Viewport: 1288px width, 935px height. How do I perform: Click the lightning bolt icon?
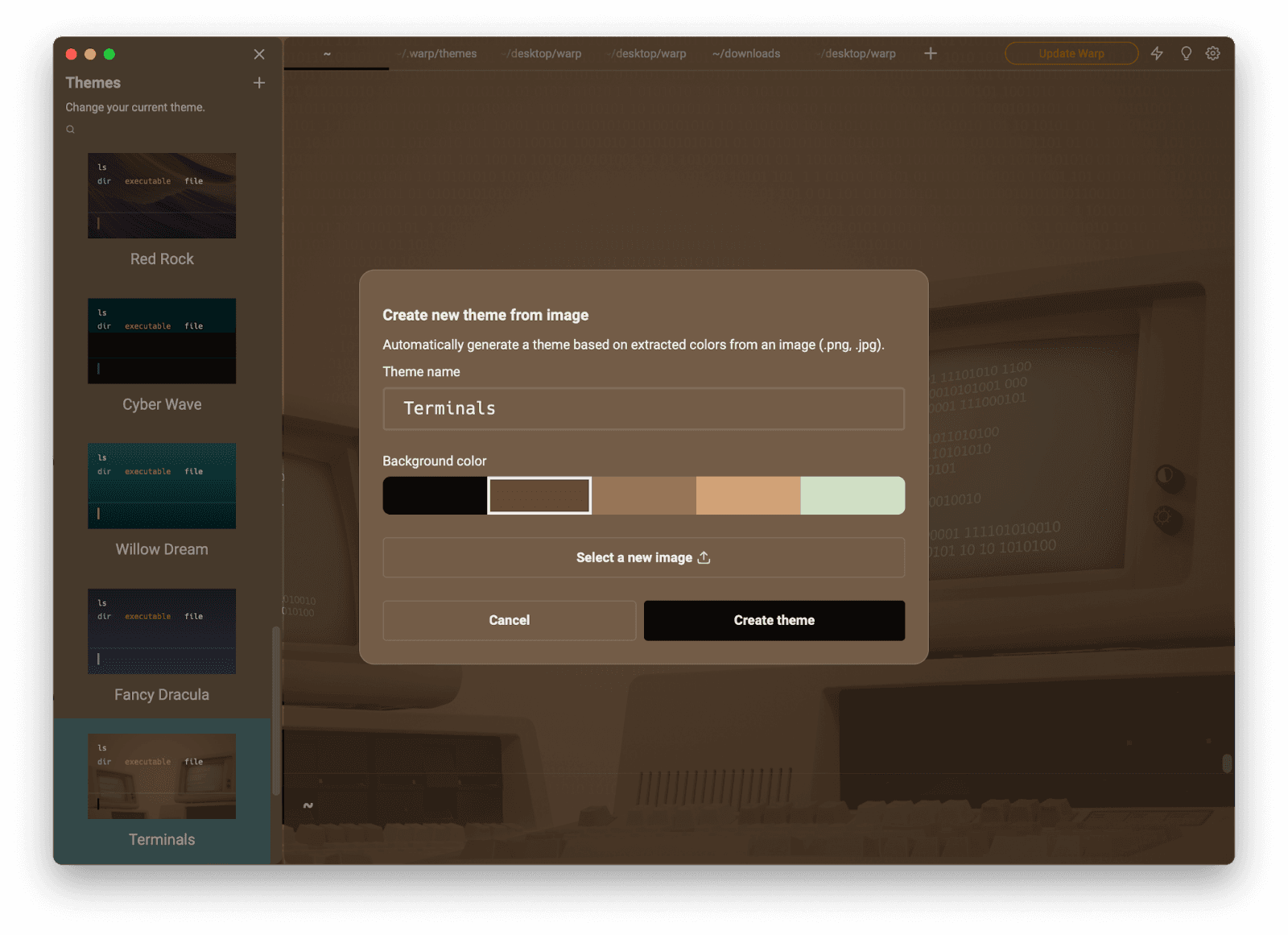coord(1157,53)
